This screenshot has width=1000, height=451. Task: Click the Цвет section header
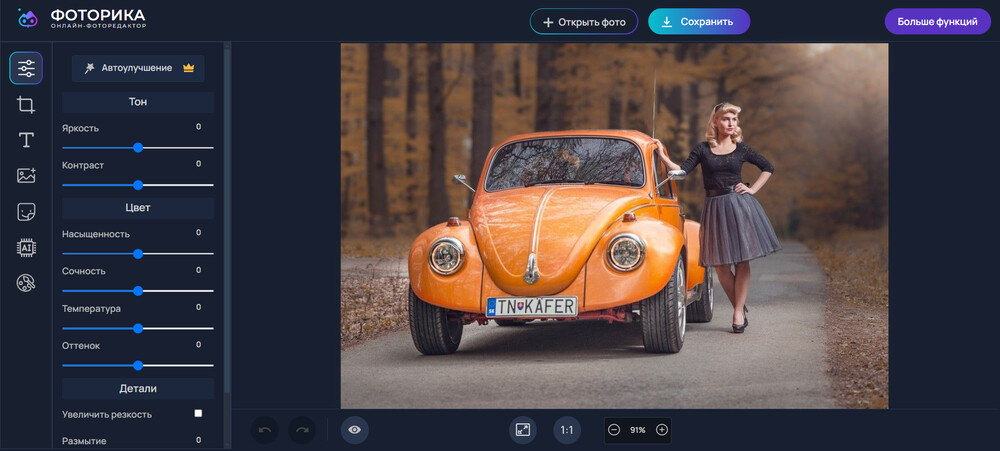(x=138, y=208)
